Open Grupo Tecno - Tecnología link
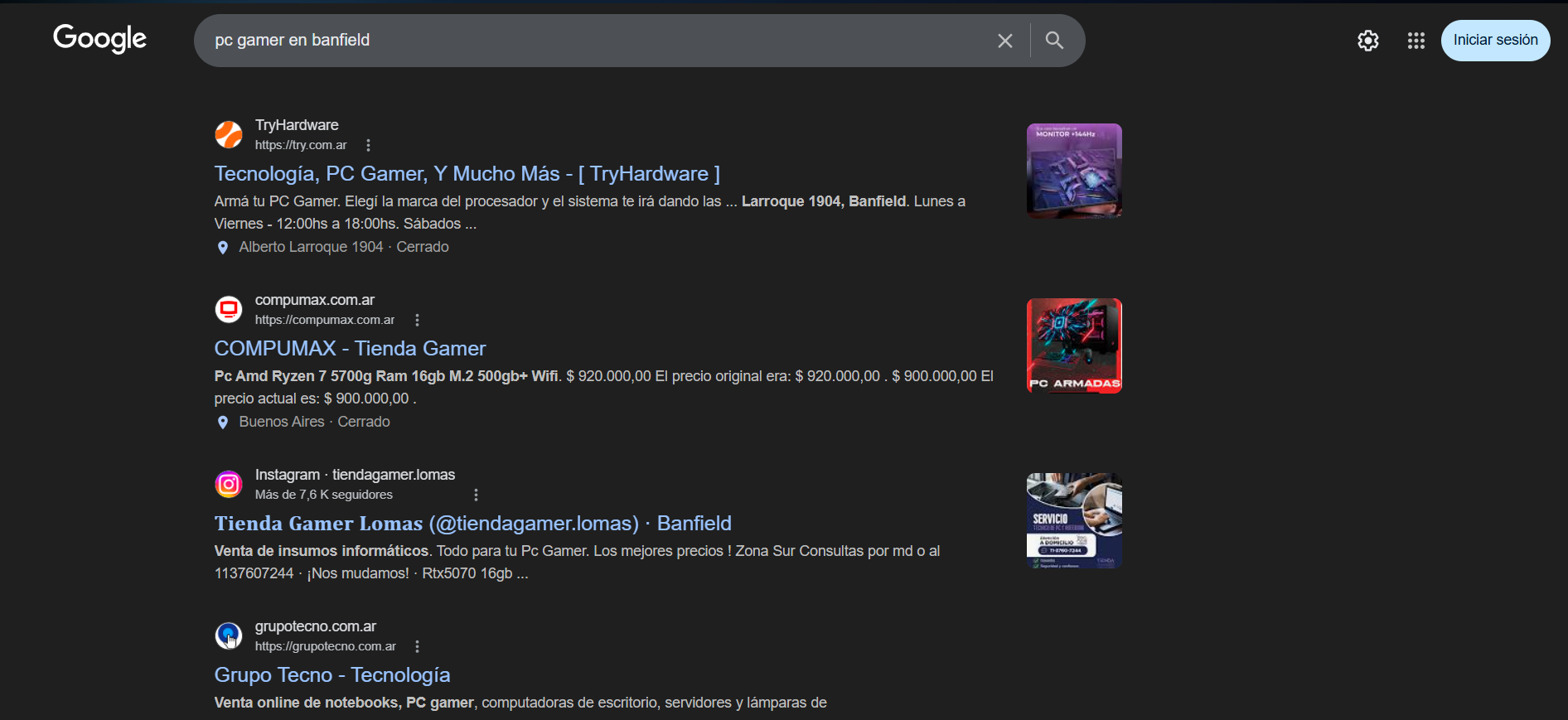This screenshot has height=720, width=1568. click(x=332, y=675)
